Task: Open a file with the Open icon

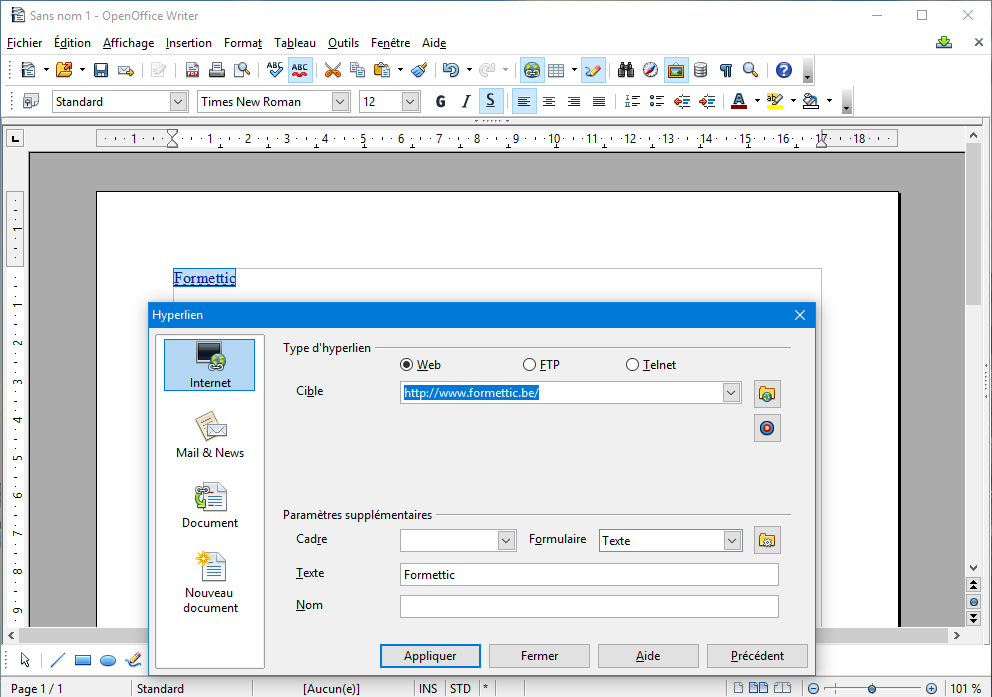Action: coord(64,70)
